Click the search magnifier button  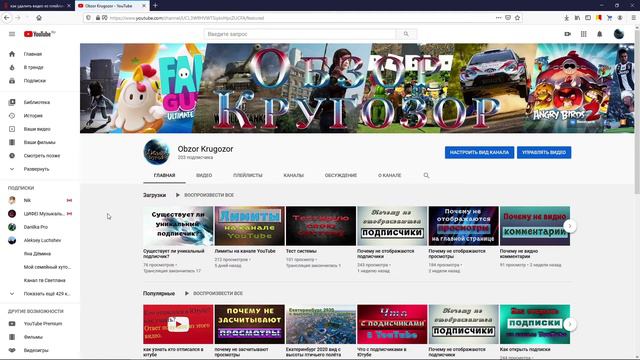click(x=406, y=34)
